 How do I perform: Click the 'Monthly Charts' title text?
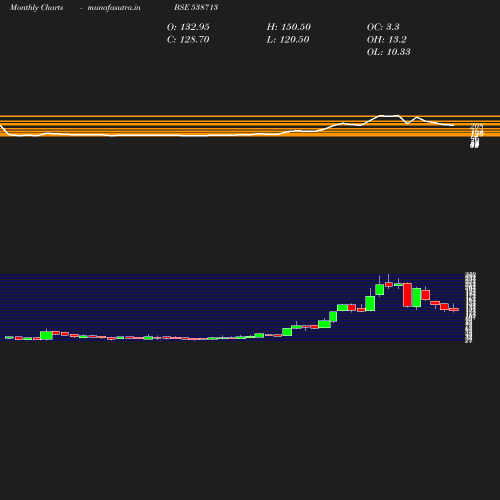(x=37, y=8)
